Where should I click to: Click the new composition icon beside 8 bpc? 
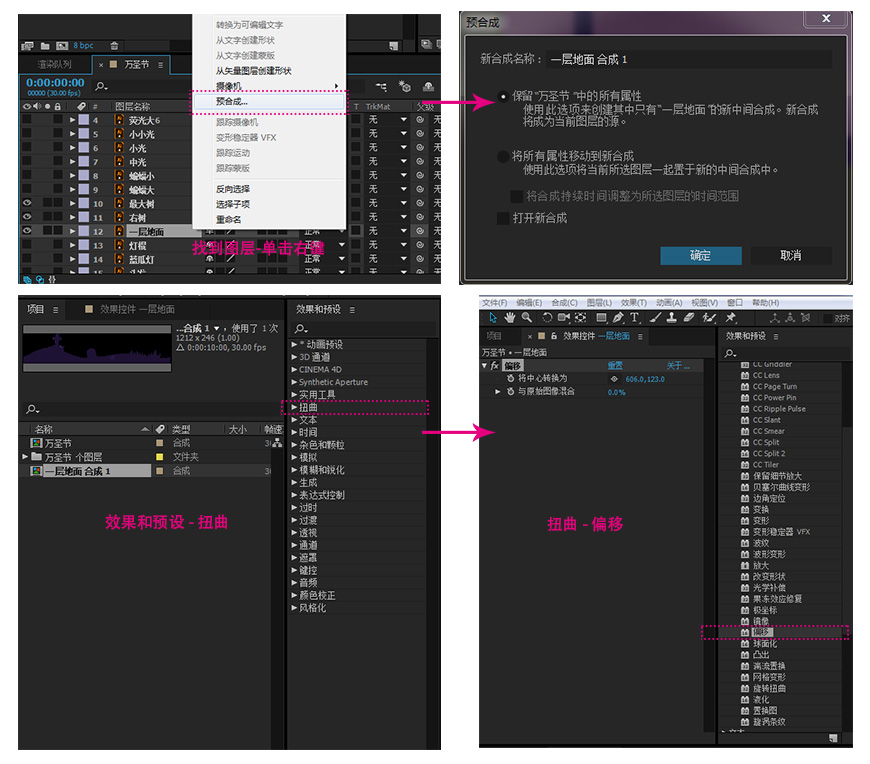point(62,46)
